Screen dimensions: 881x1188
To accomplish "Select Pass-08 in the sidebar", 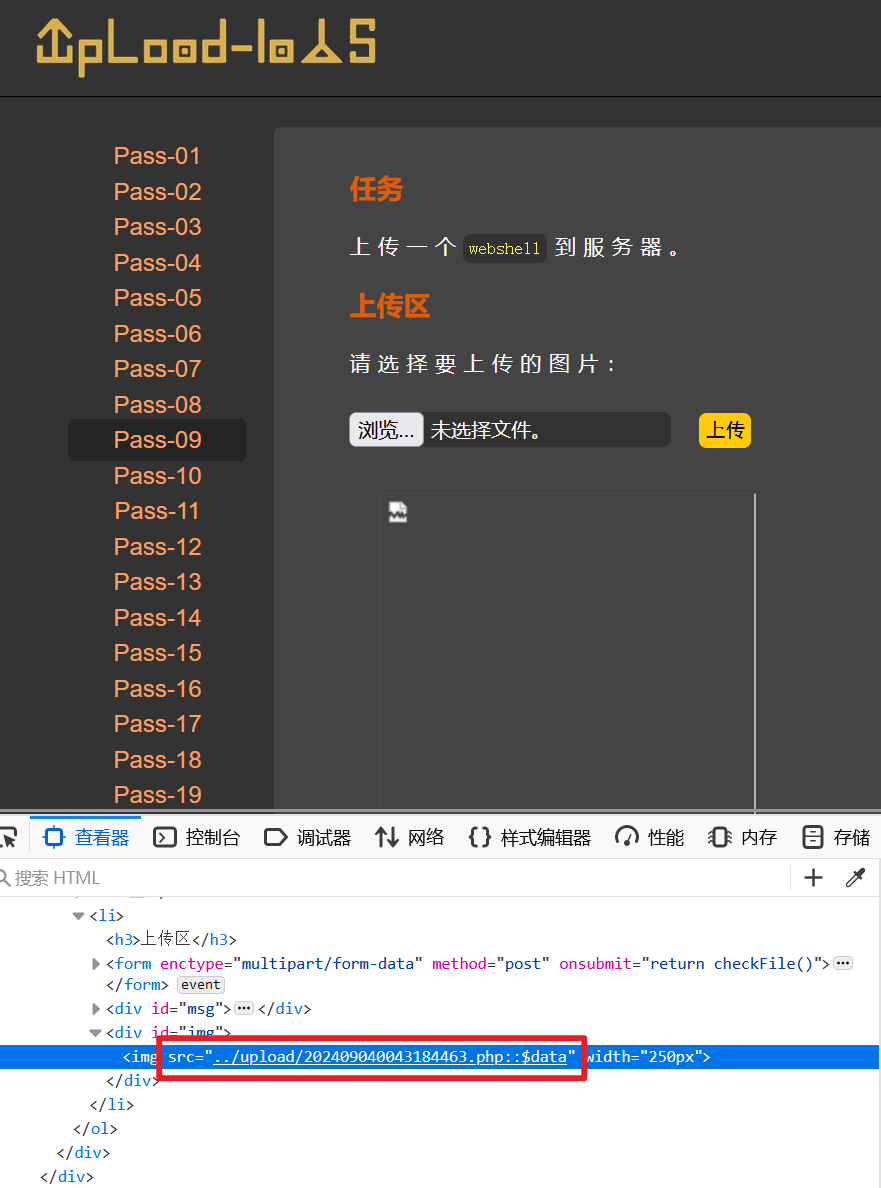I will 158,405.
